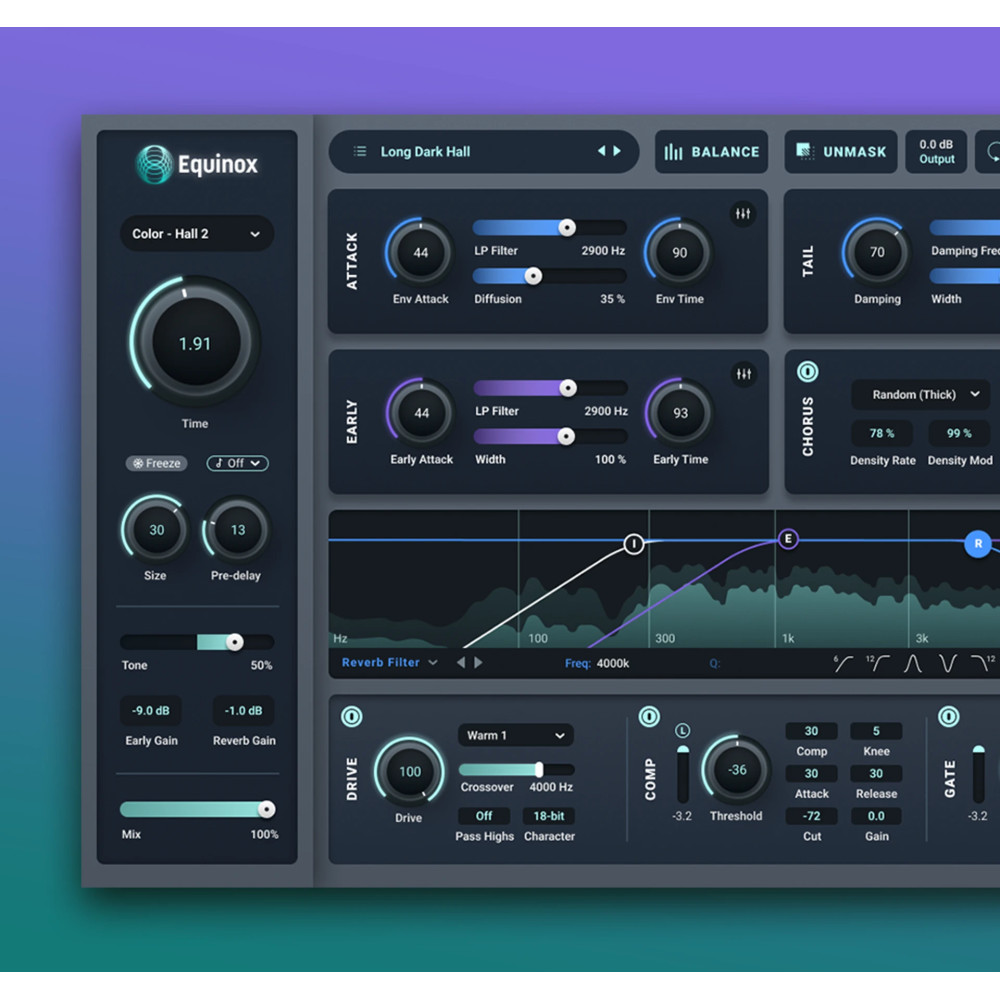This screenshot has height=1000, width=1000.
Task: Go to next preset with right arrow
Action: 617,151
